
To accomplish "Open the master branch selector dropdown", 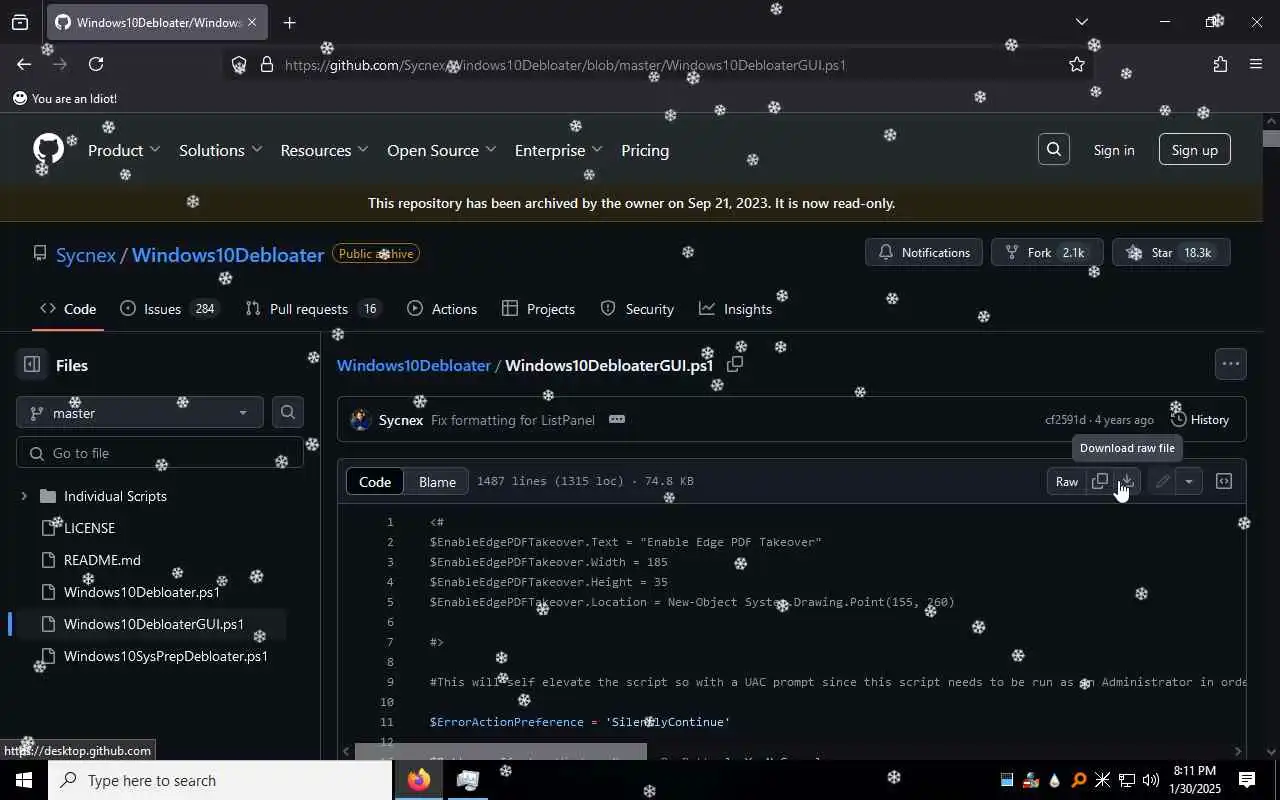I will coord(140,412).
